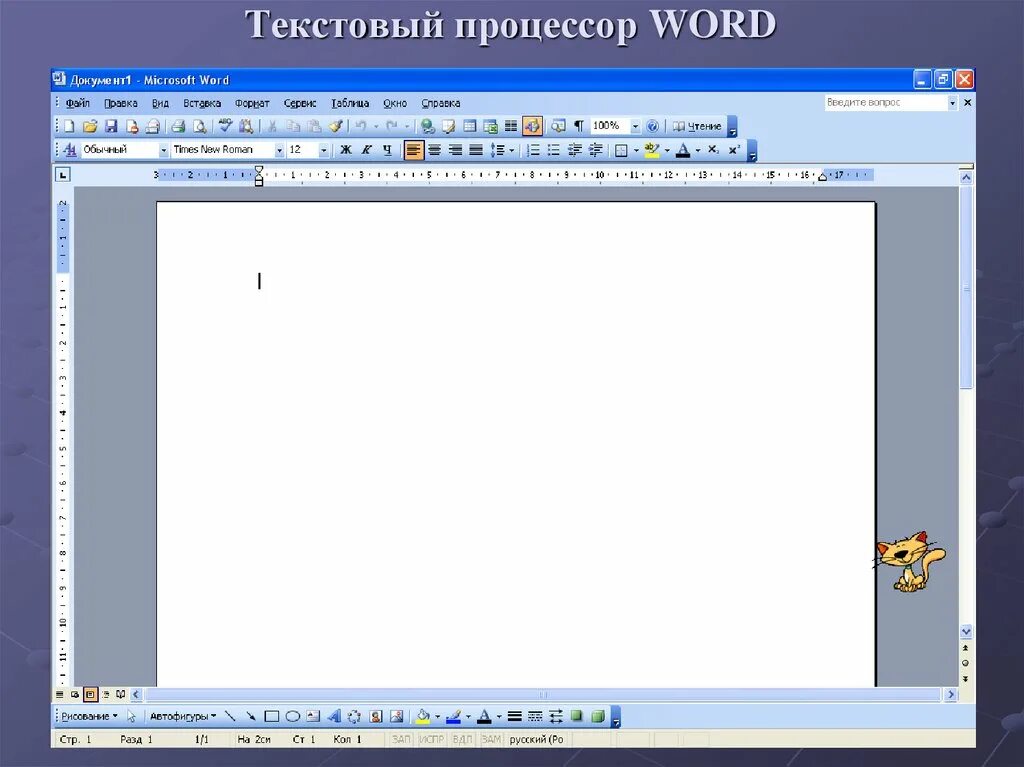Open the Вставка menu
Viewport: 1024px width, 767px height.
(x=202, y=103)
